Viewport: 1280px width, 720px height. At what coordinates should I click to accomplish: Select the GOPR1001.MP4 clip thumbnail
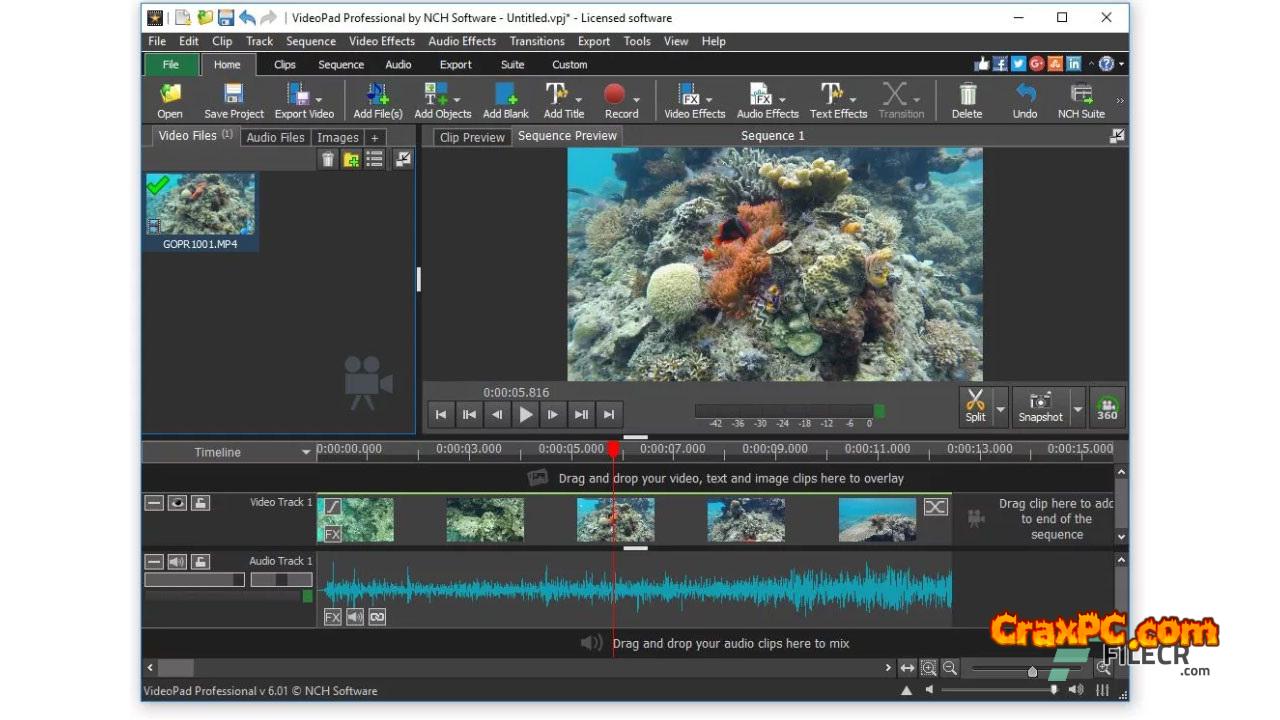click(x=200, y=205)
